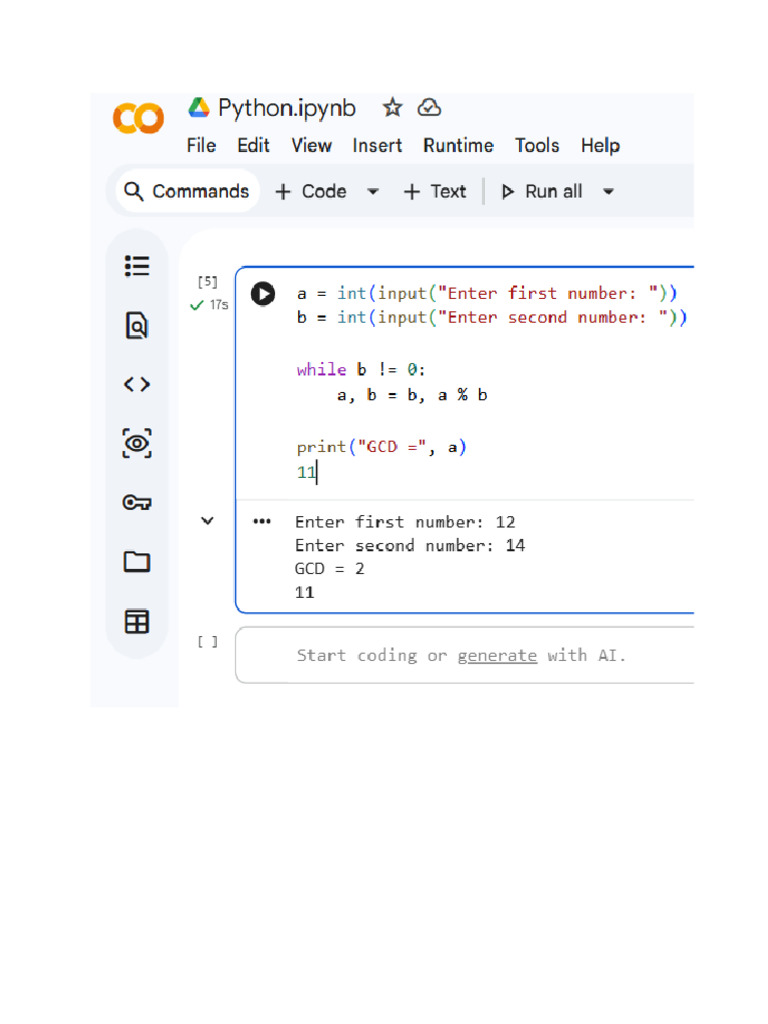768x1024 pixels.
Task: Open the Commands palette button
Action: pyautogui.click(x=187, y=191)
